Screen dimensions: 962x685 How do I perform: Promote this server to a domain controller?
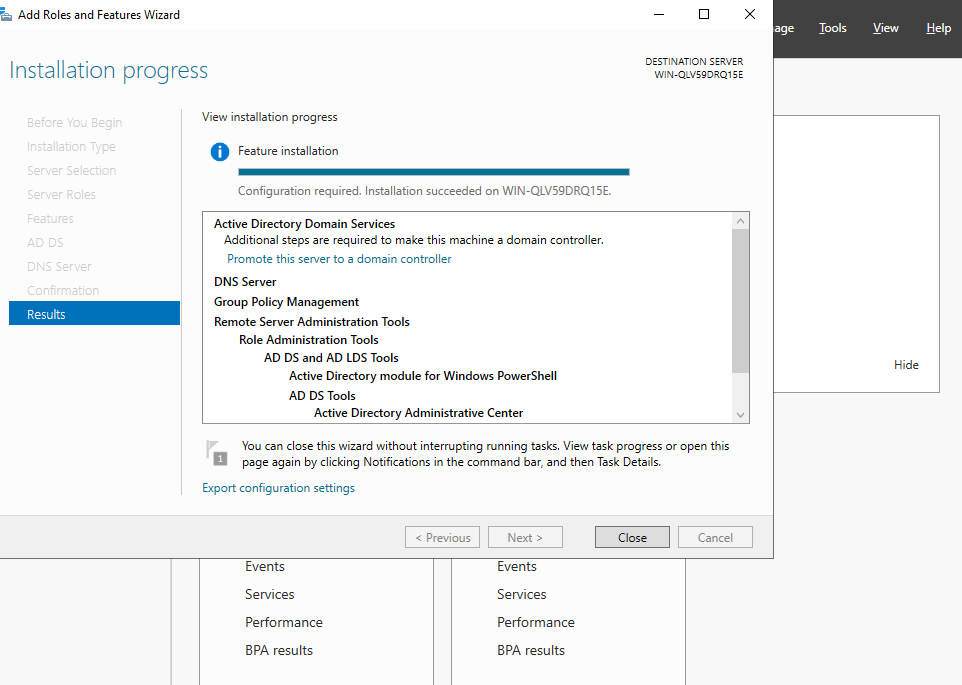[339, 259]
